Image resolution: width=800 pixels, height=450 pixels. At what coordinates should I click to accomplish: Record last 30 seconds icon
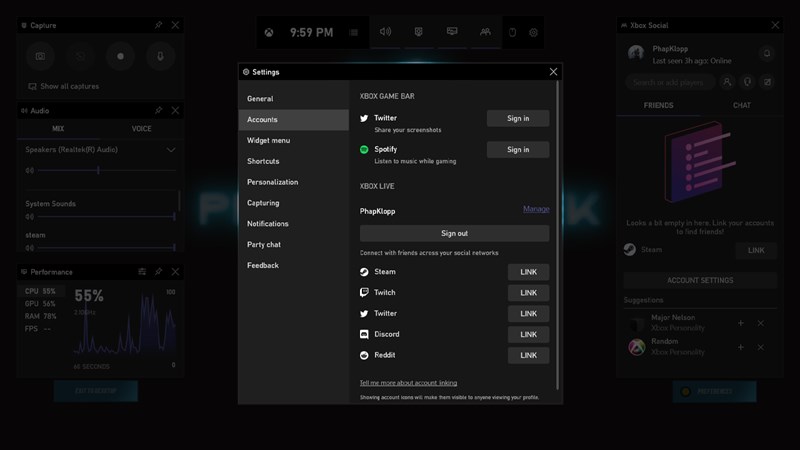80,56
